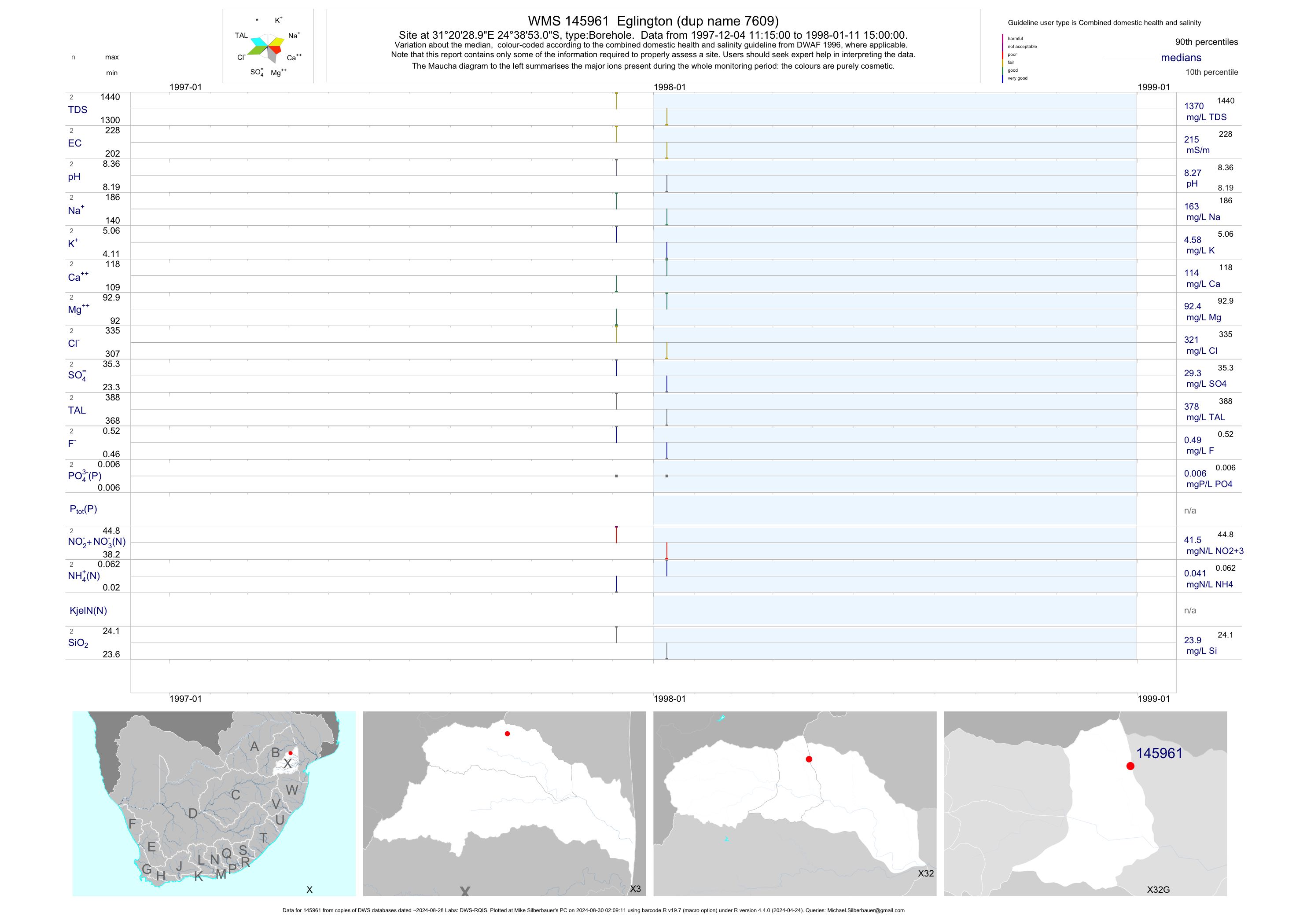Click the NO2+NO3(N) parameter label

click(x=96, y=542)
